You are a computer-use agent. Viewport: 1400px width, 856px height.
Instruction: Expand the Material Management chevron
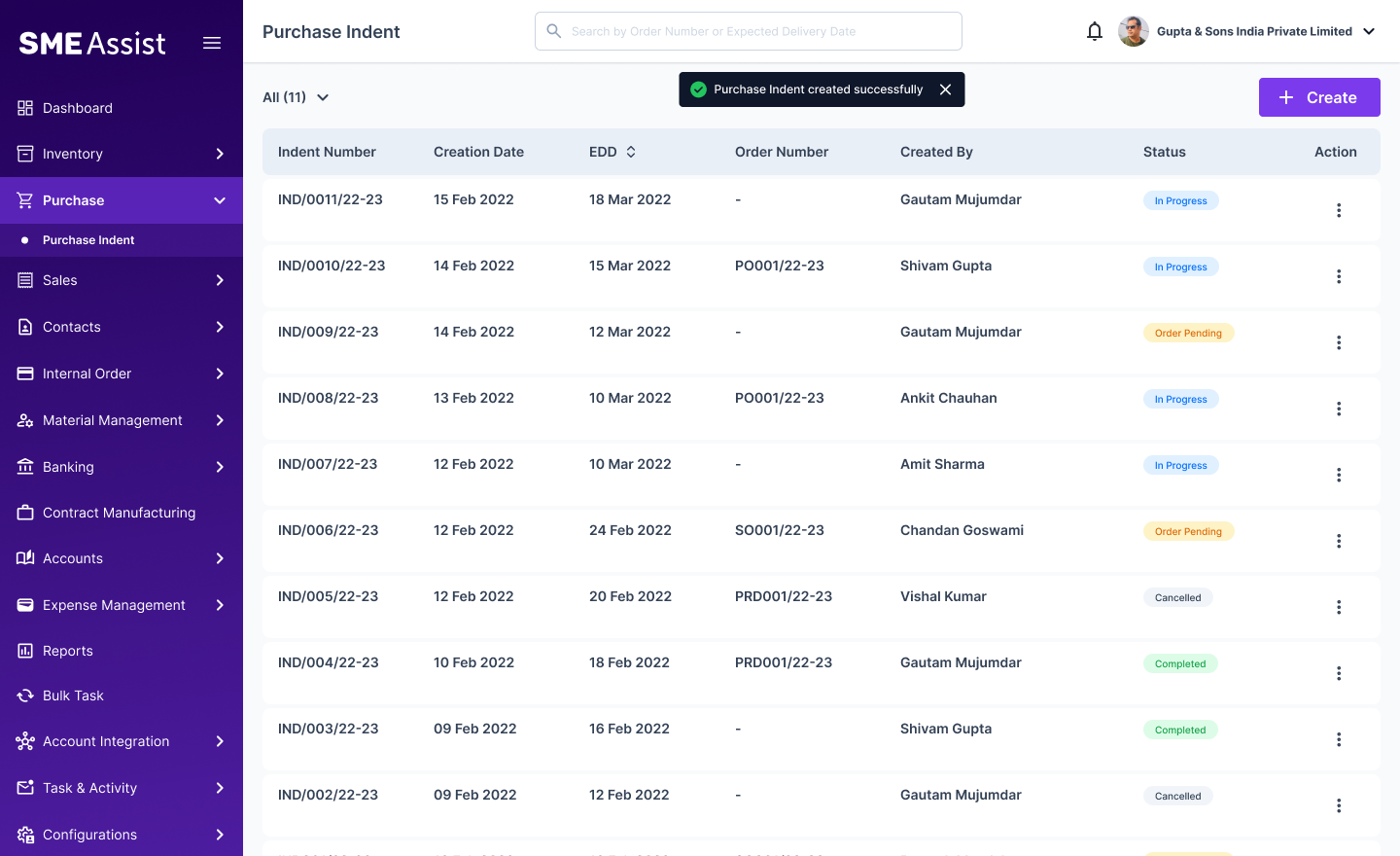[220, 420]
